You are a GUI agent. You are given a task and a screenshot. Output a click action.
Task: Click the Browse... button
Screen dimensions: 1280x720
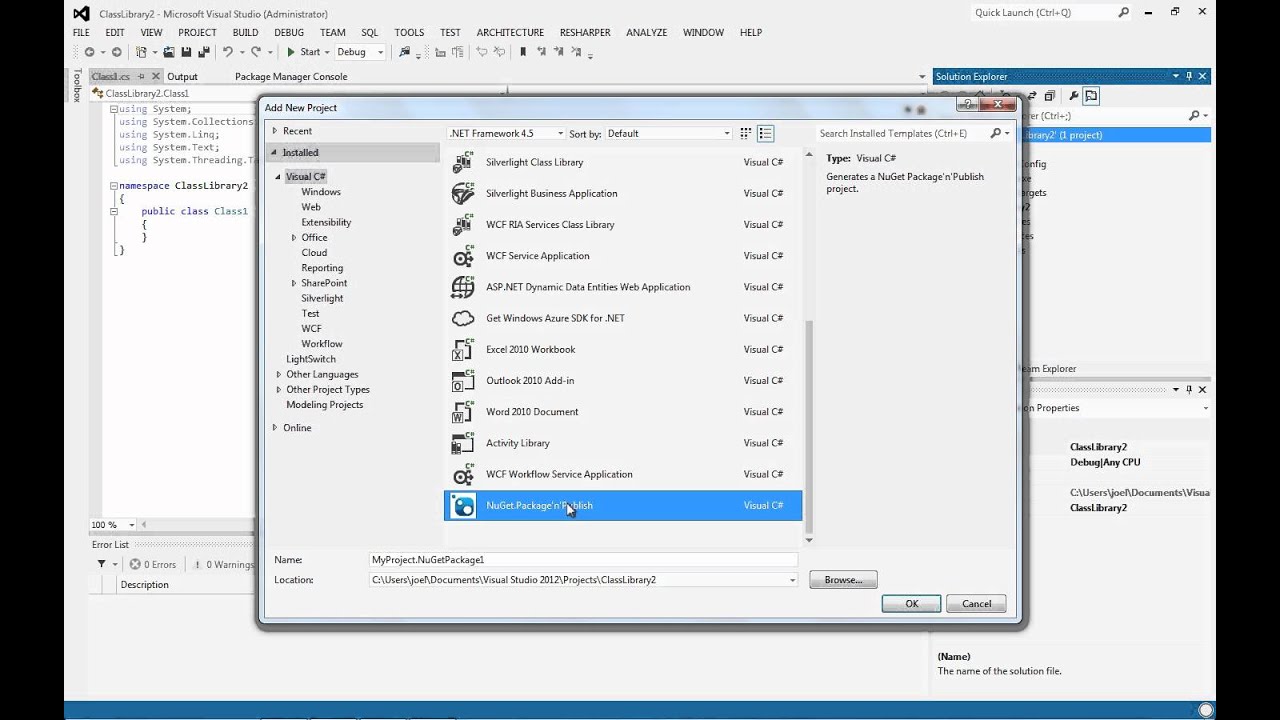[843, 580]
